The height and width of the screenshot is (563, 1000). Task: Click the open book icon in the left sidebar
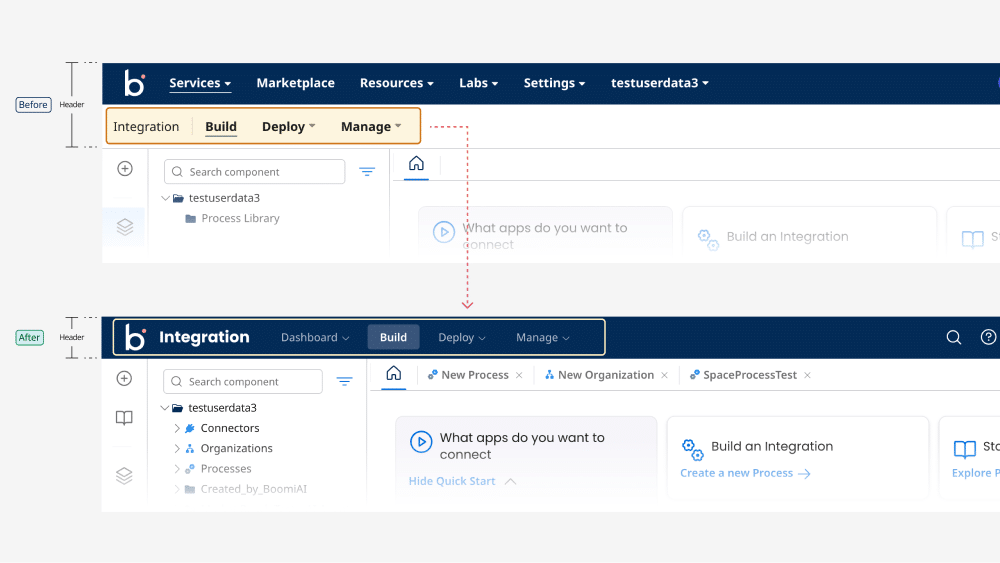(124, 418)
